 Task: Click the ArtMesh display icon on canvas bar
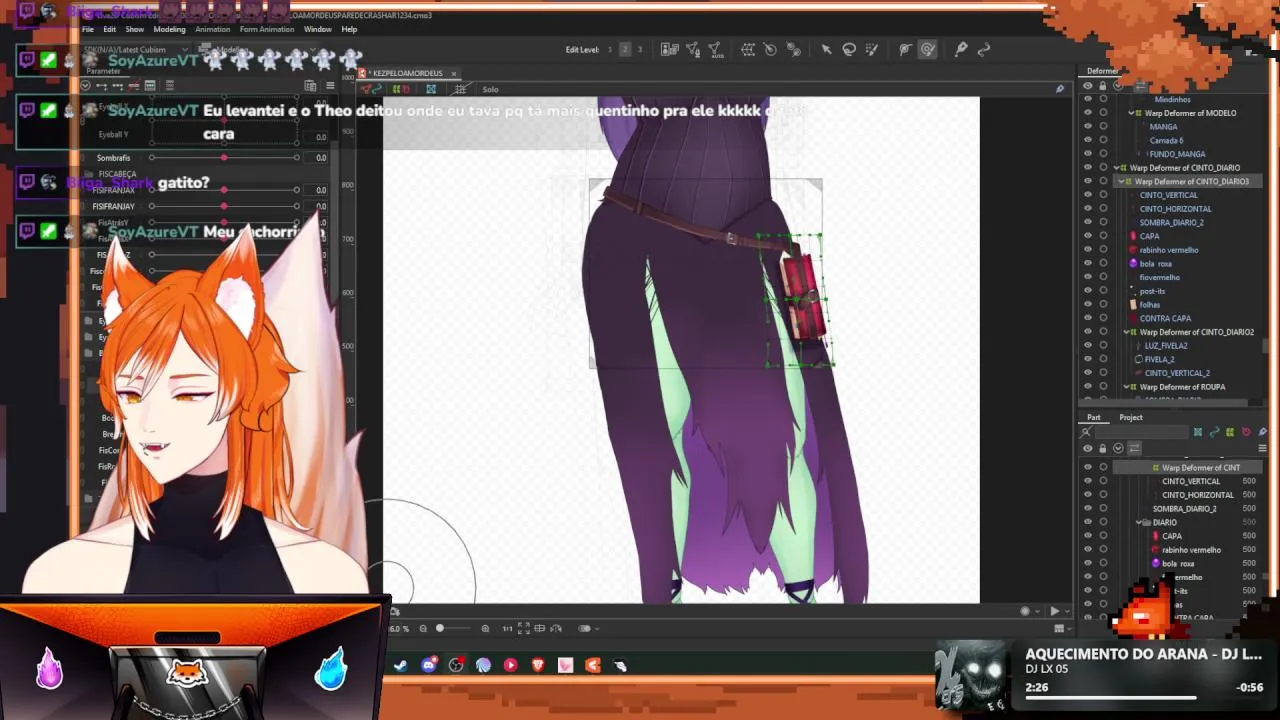click(x=431, y=89)
